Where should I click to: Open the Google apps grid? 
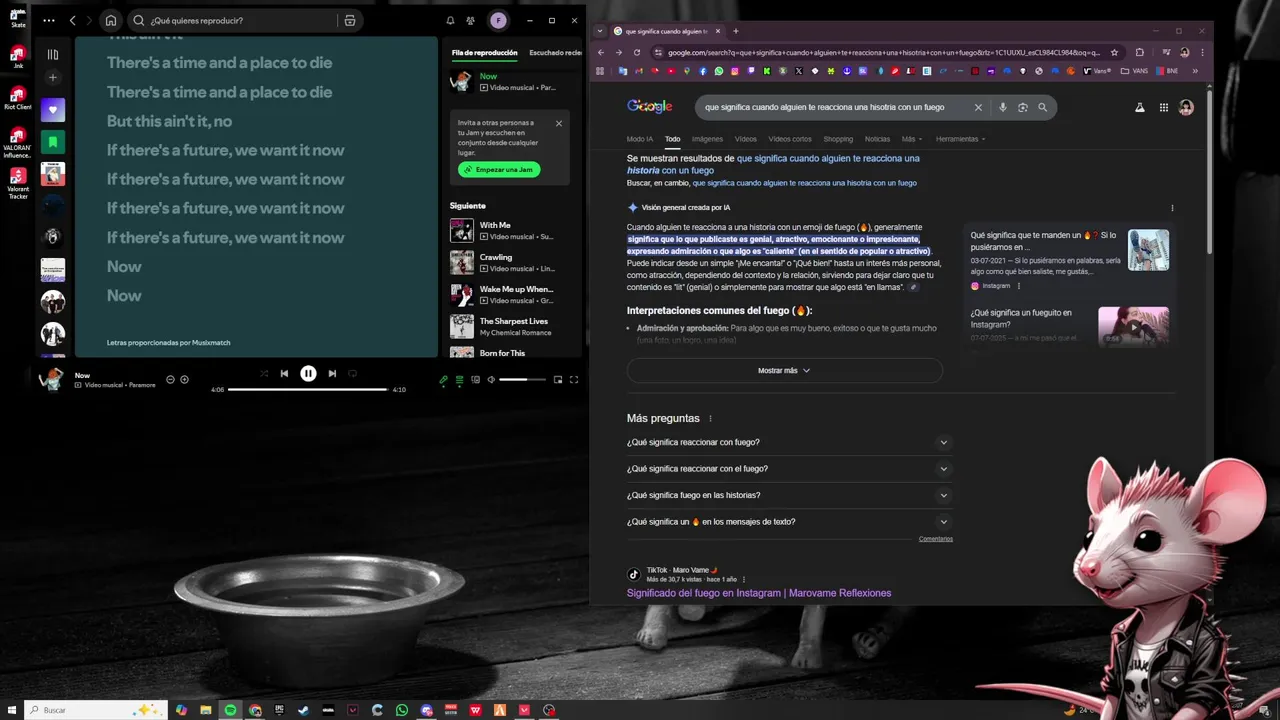pos(1164,107)
